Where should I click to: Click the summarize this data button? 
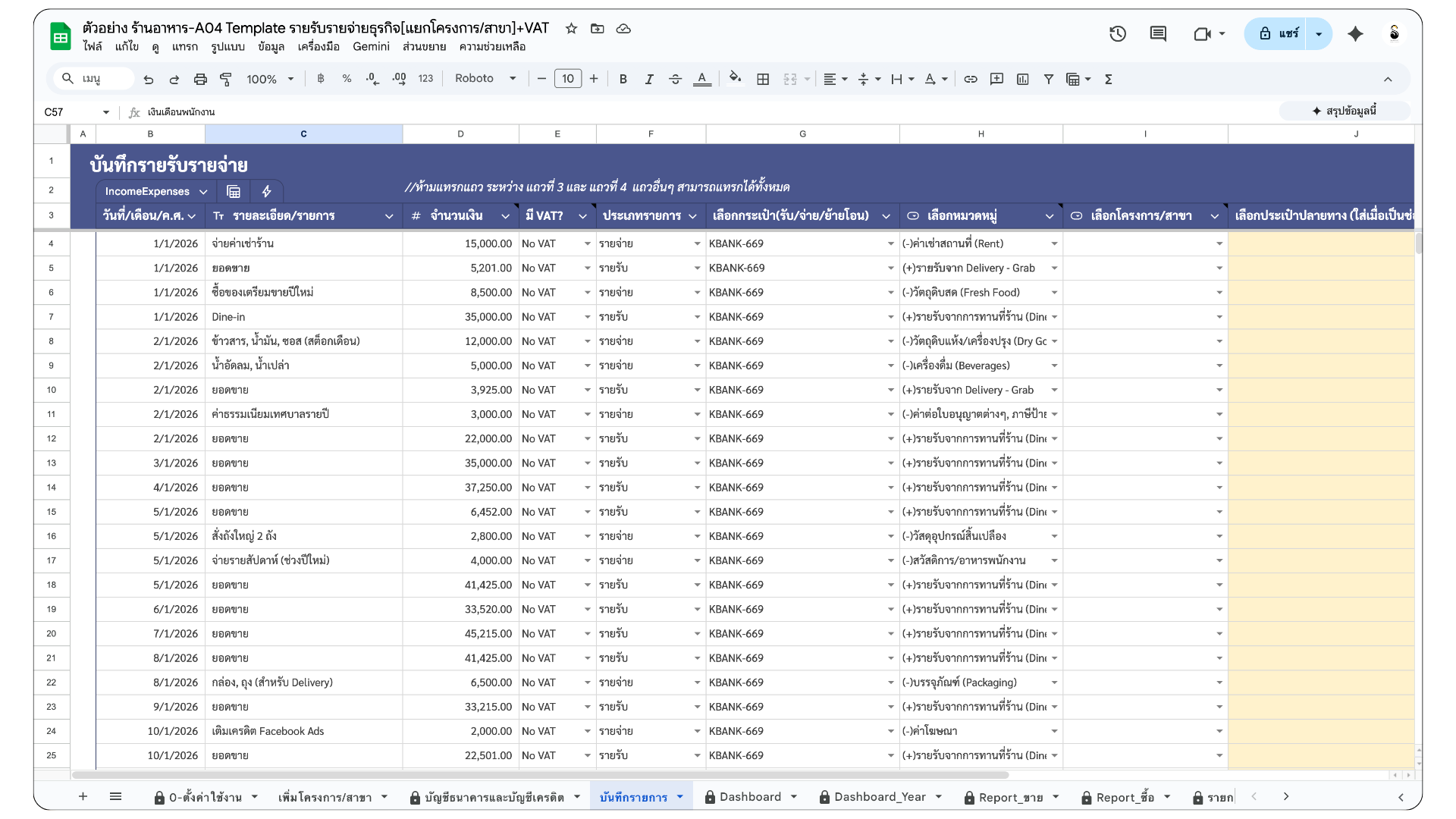[1345, 111]
